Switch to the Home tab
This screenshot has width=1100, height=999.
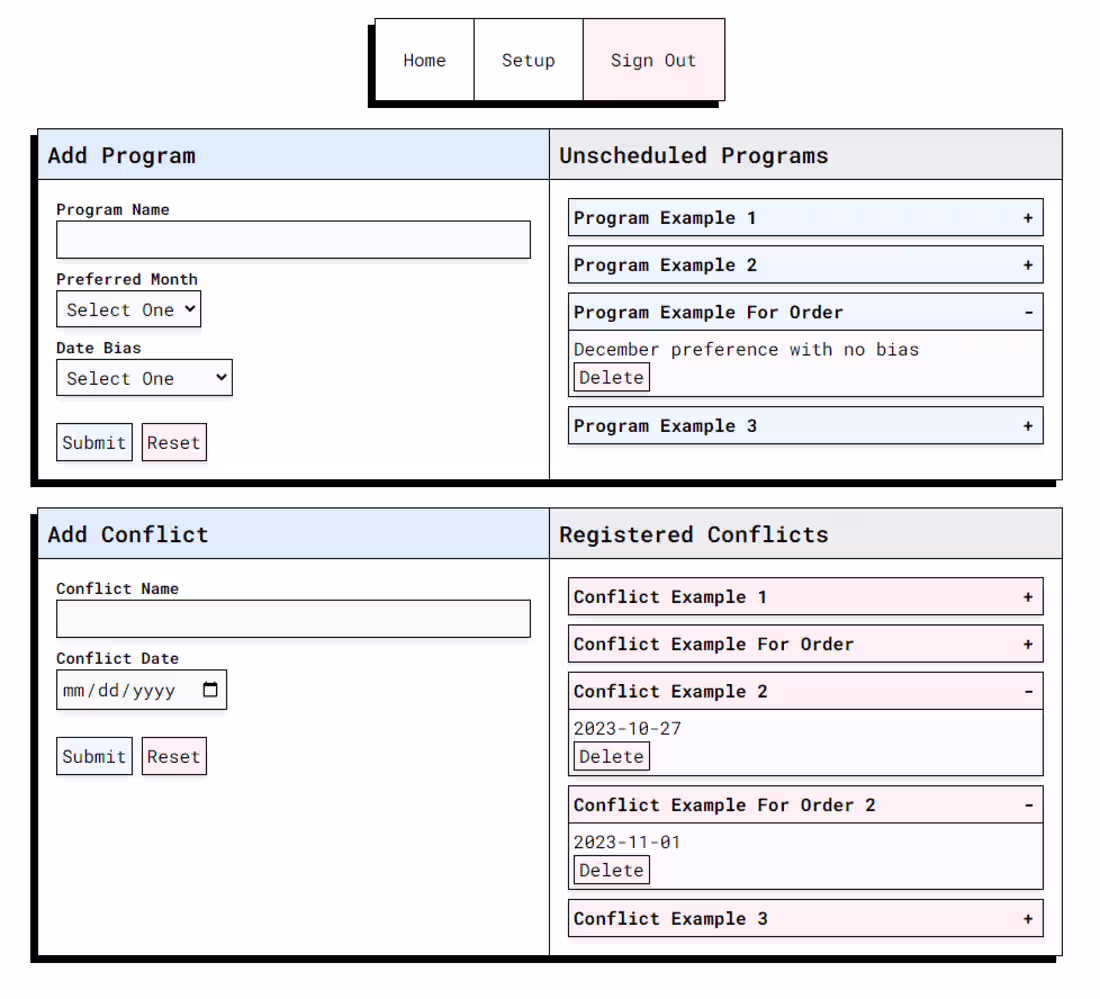coord(424,60)
